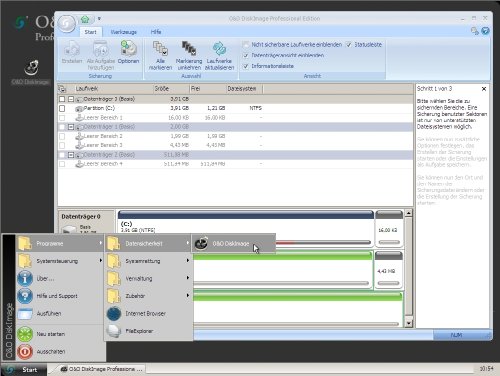Expand the Zubehör submenu arrow
500x376 pixels.
(x=188, y=295)
